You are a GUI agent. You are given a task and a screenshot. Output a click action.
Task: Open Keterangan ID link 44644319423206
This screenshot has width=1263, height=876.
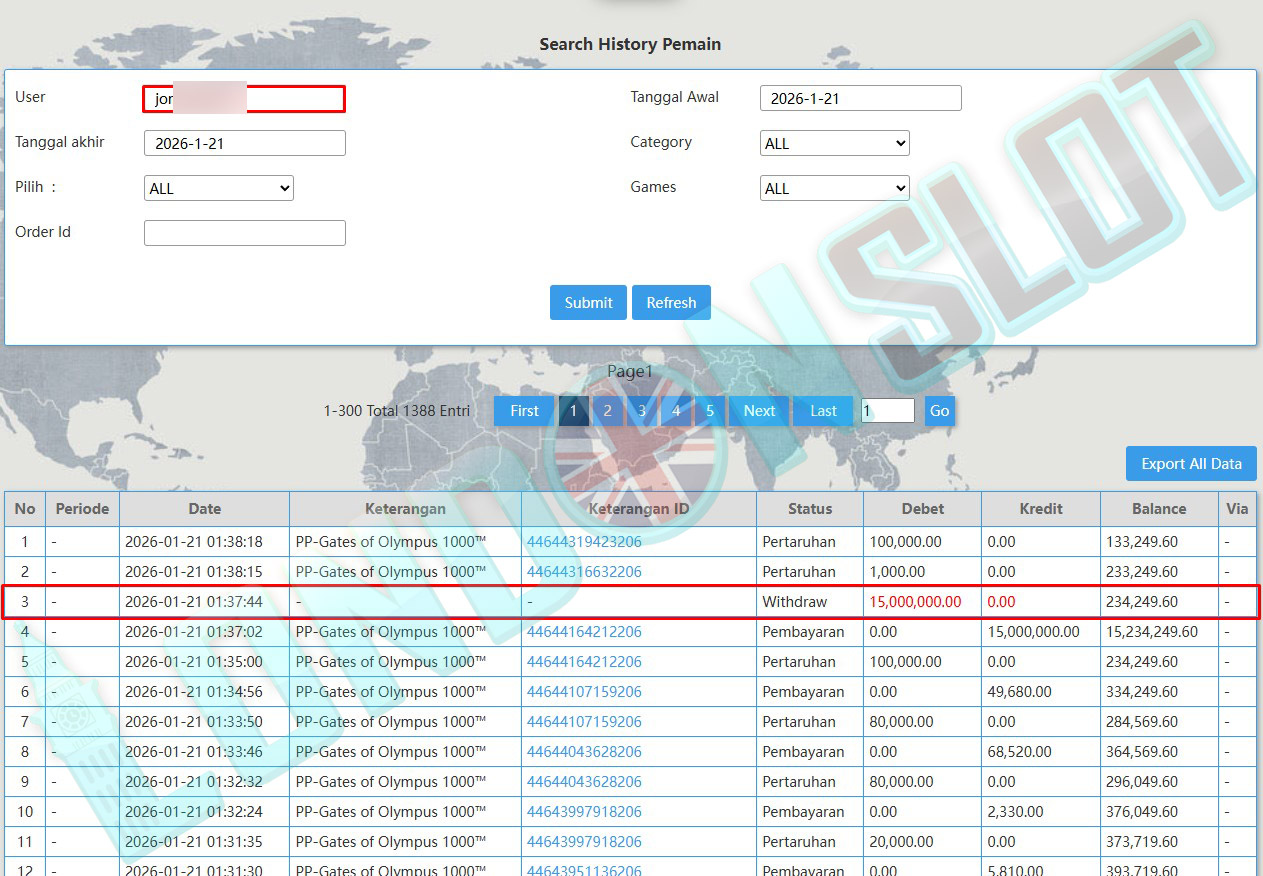pos(584,542)
